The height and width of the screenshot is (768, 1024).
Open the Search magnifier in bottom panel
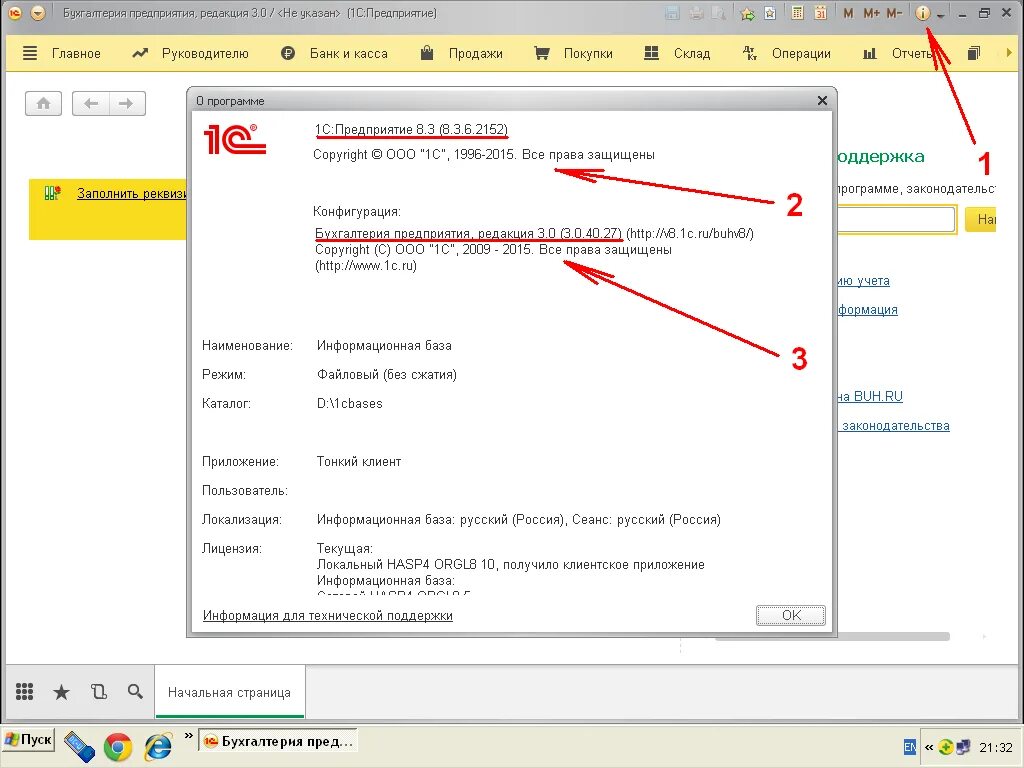point(135,692)
